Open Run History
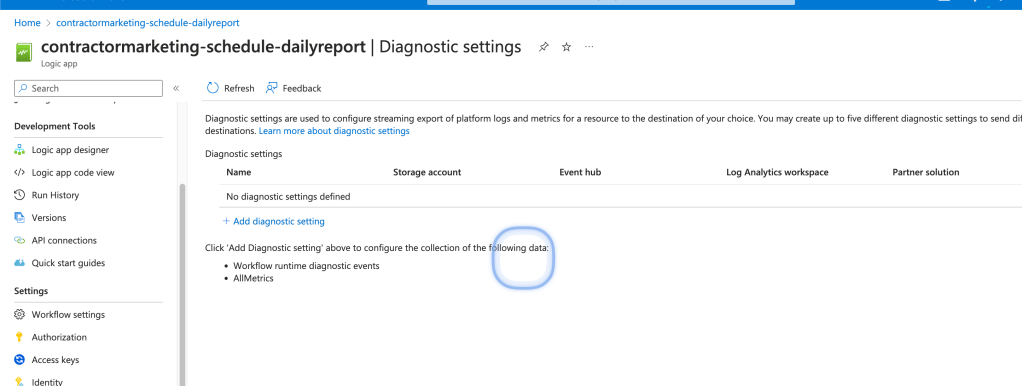The width and height of the screenshot is (1022, 386). tap(55, 195)
